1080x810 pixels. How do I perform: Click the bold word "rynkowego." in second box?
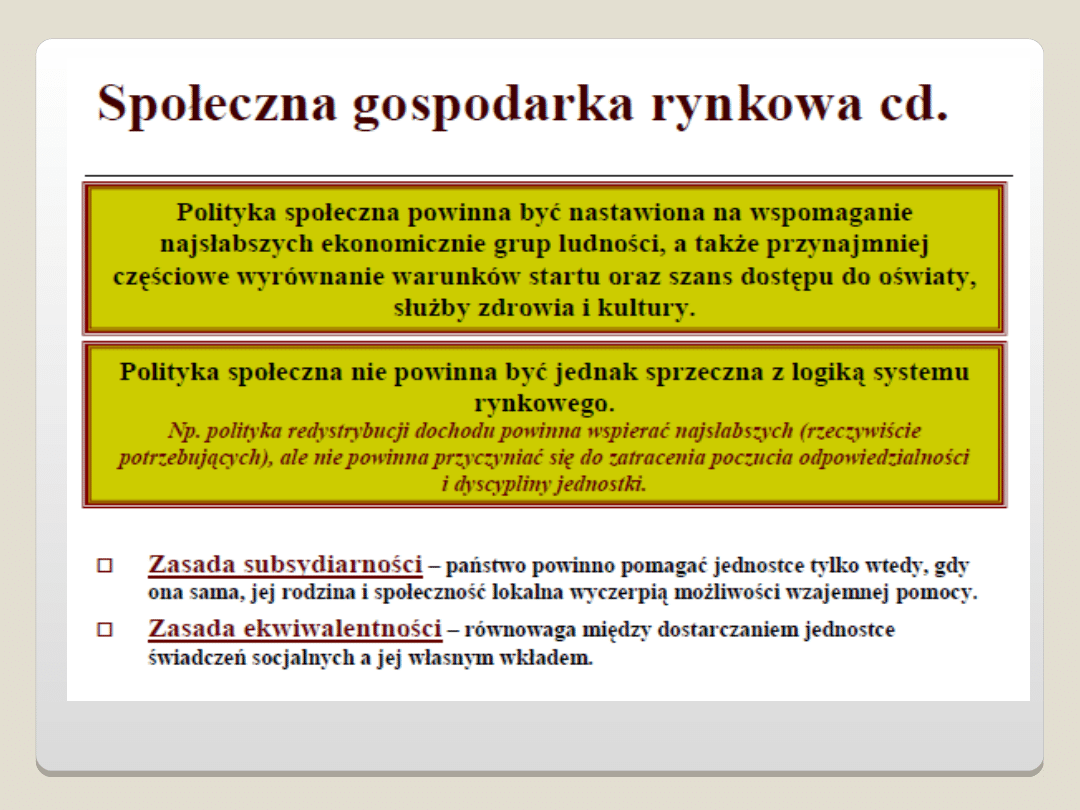[x=545, y=403]
